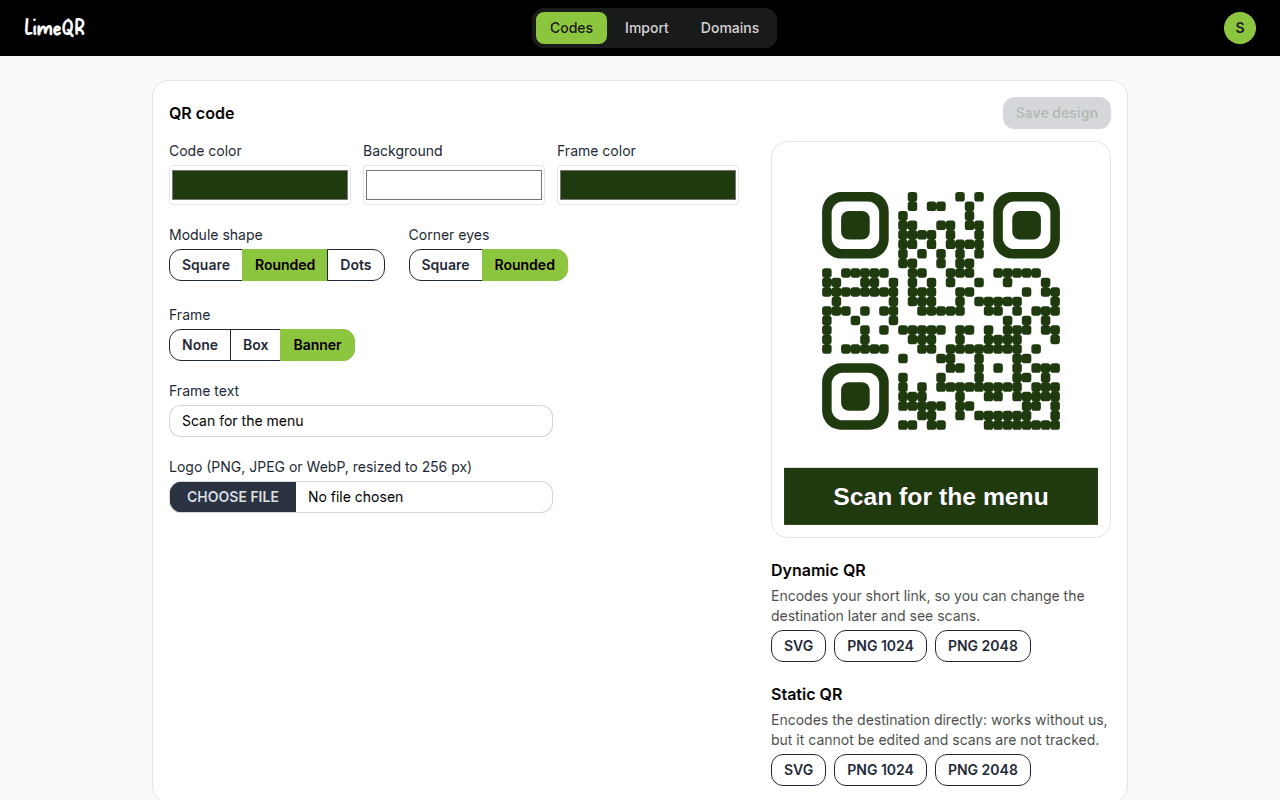Click the QR code heading
Viewport: 1280px width, 800px height.
202,113
